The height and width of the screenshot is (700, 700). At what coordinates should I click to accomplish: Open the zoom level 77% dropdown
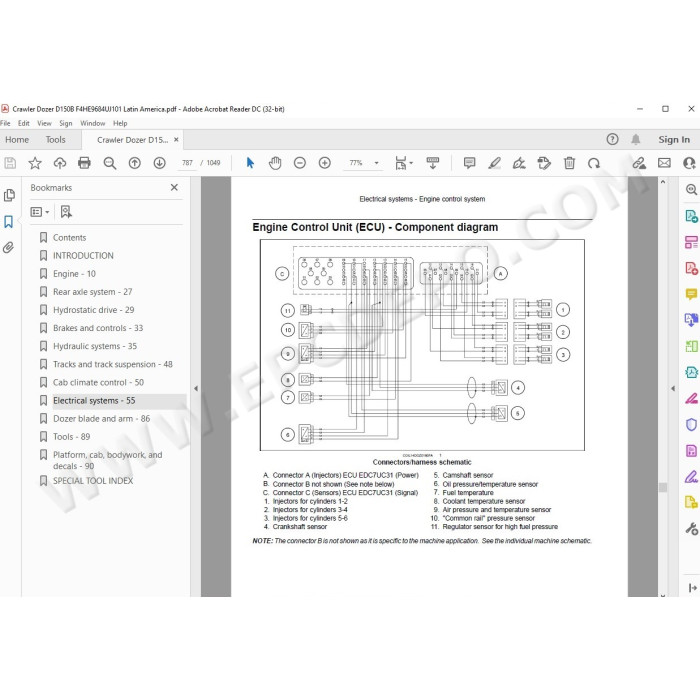point(376,163)
